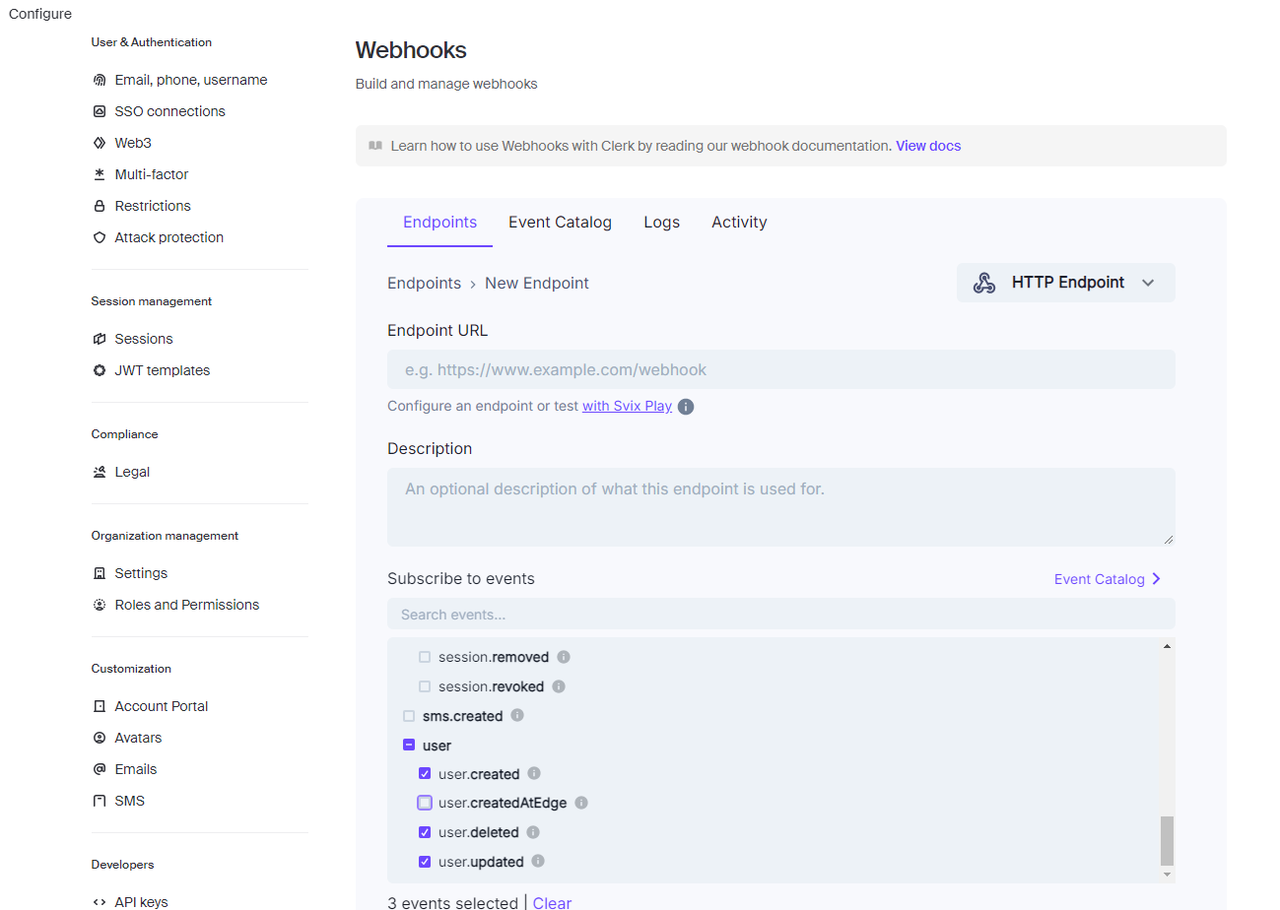
Task: Click the info icon beside user.createdAtEdge
Action: (x=582, y=803)
